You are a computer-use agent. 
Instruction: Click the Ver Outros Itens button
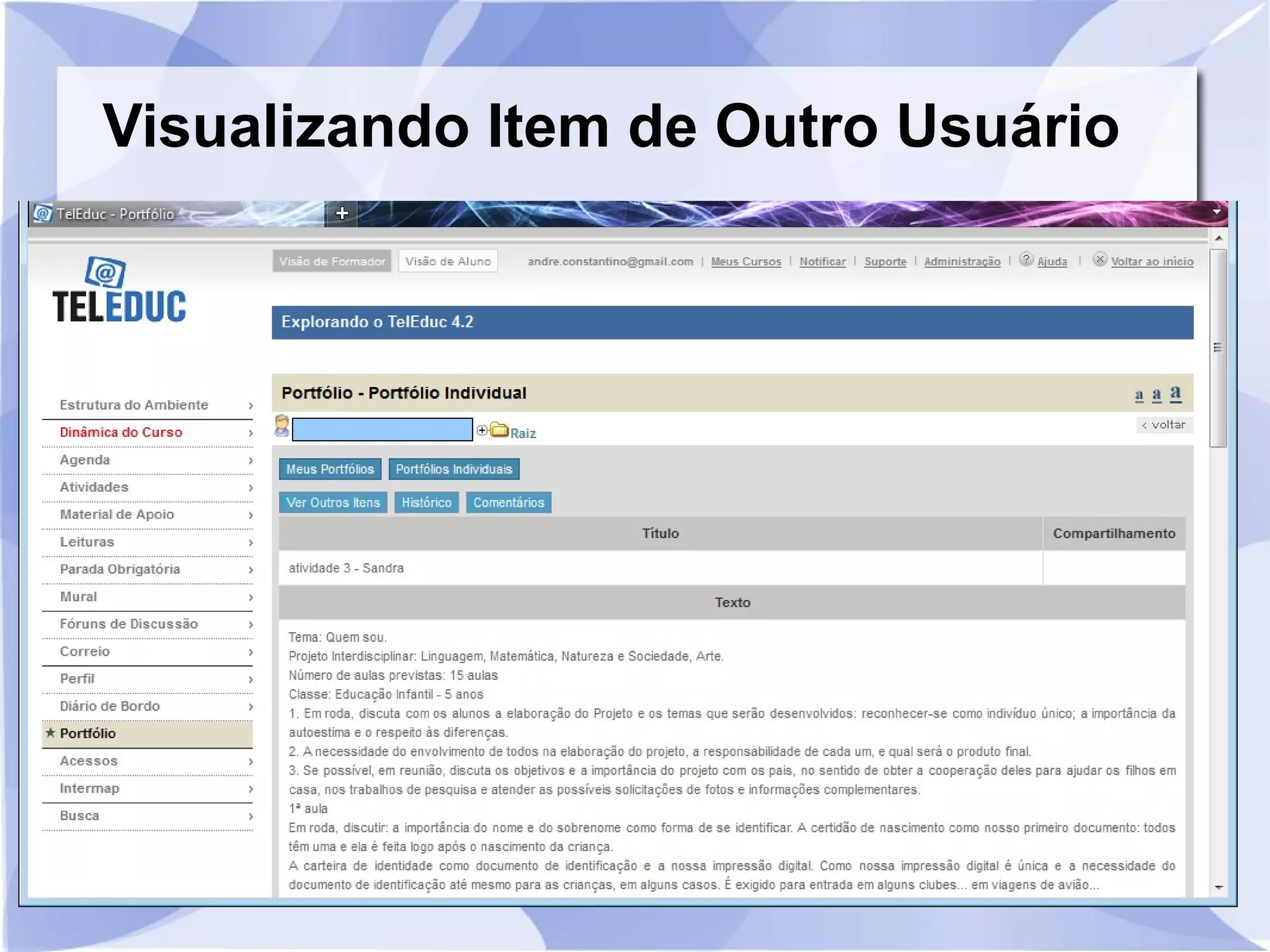click(x=333, y=503)
